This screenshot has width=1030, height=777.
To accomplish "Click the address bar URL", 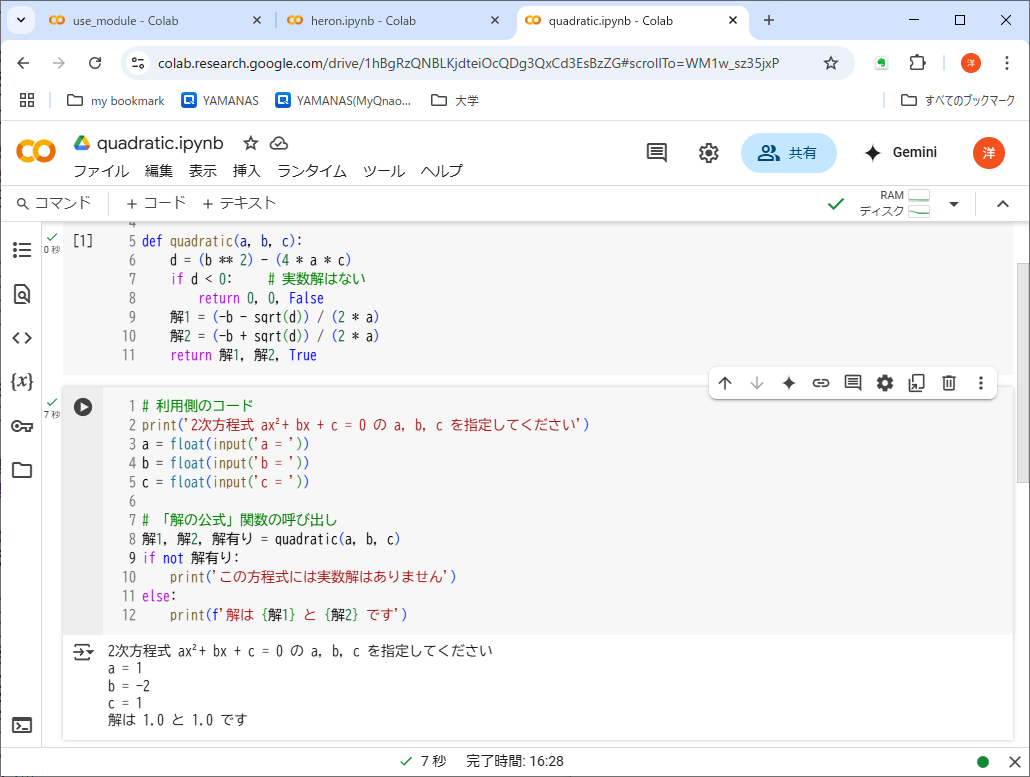I will coord(468,63).
